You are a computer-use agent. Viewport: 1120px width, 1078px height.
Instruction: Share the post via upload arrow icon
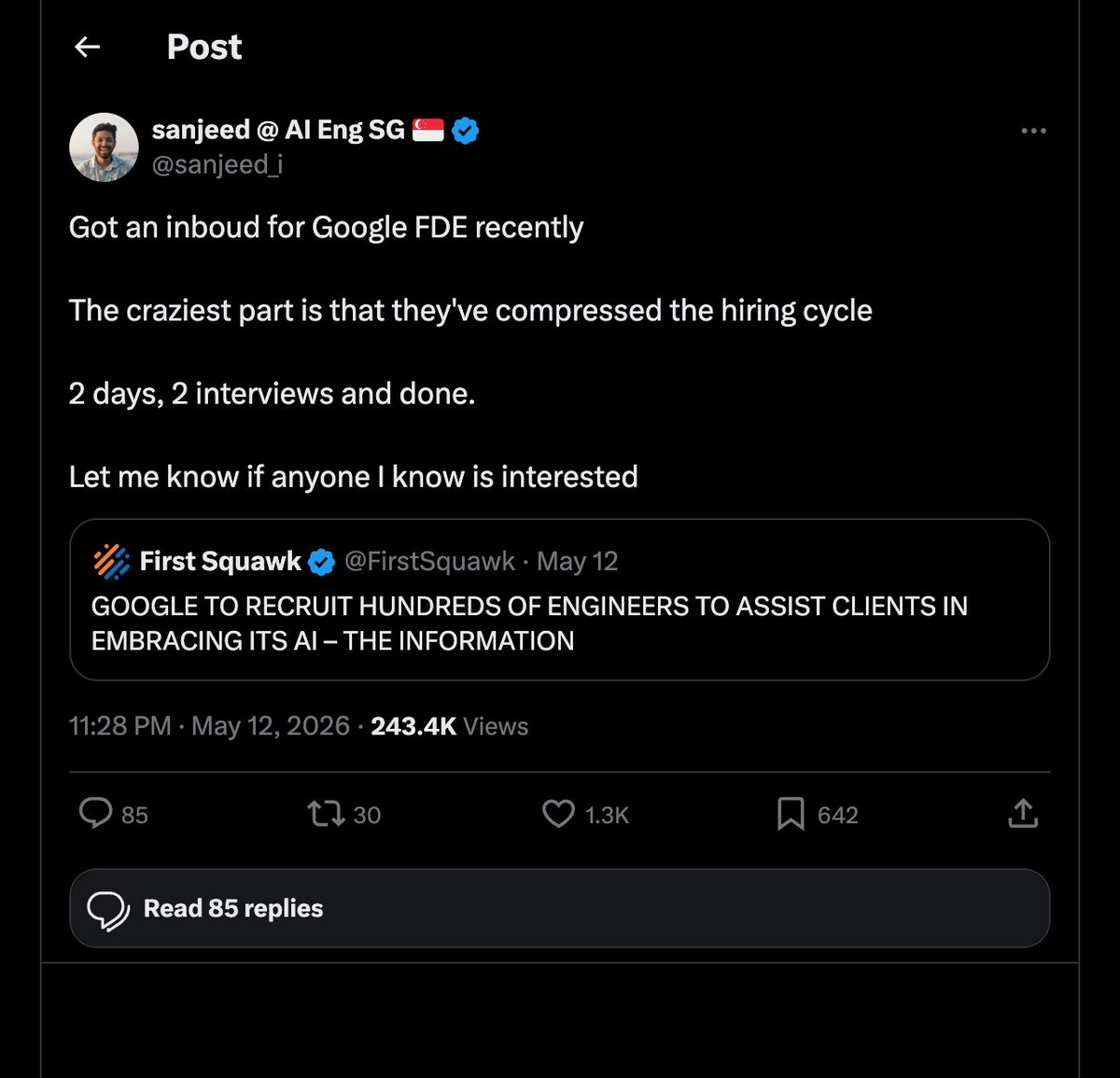point(1023,813)
